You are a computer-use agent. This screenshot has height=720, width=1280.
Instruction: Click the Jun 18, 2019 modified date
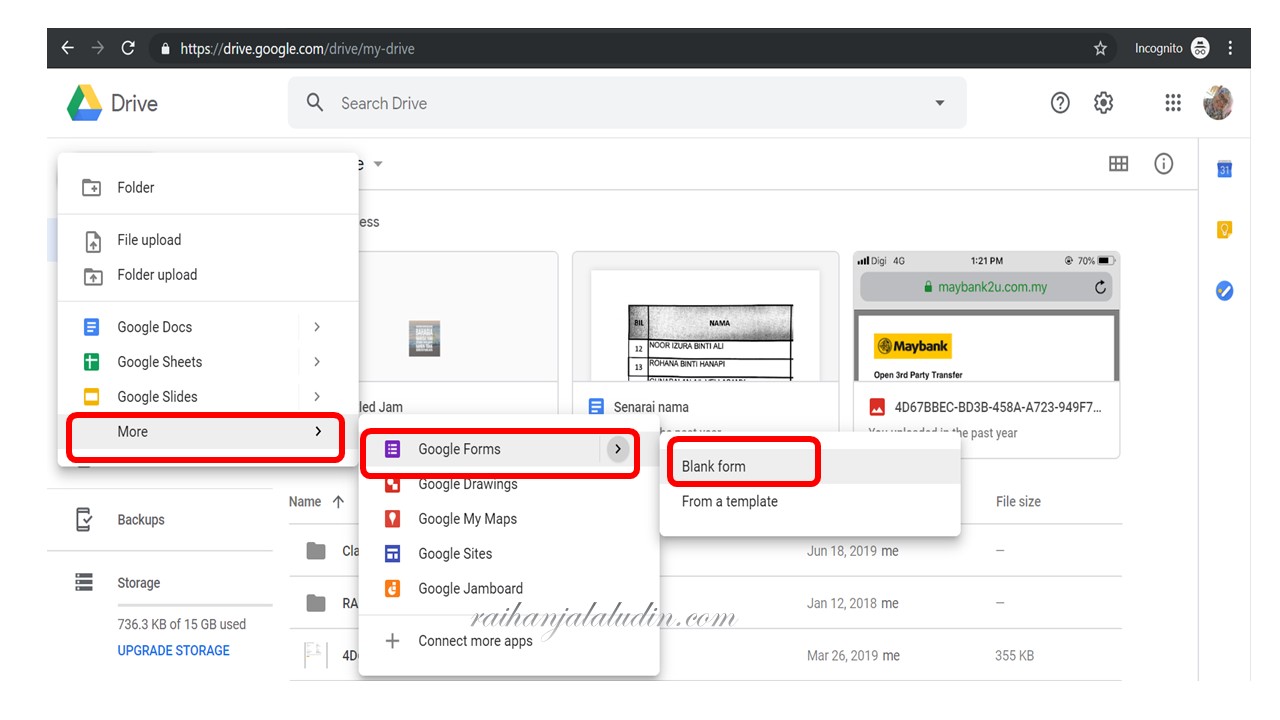[843, 551]
